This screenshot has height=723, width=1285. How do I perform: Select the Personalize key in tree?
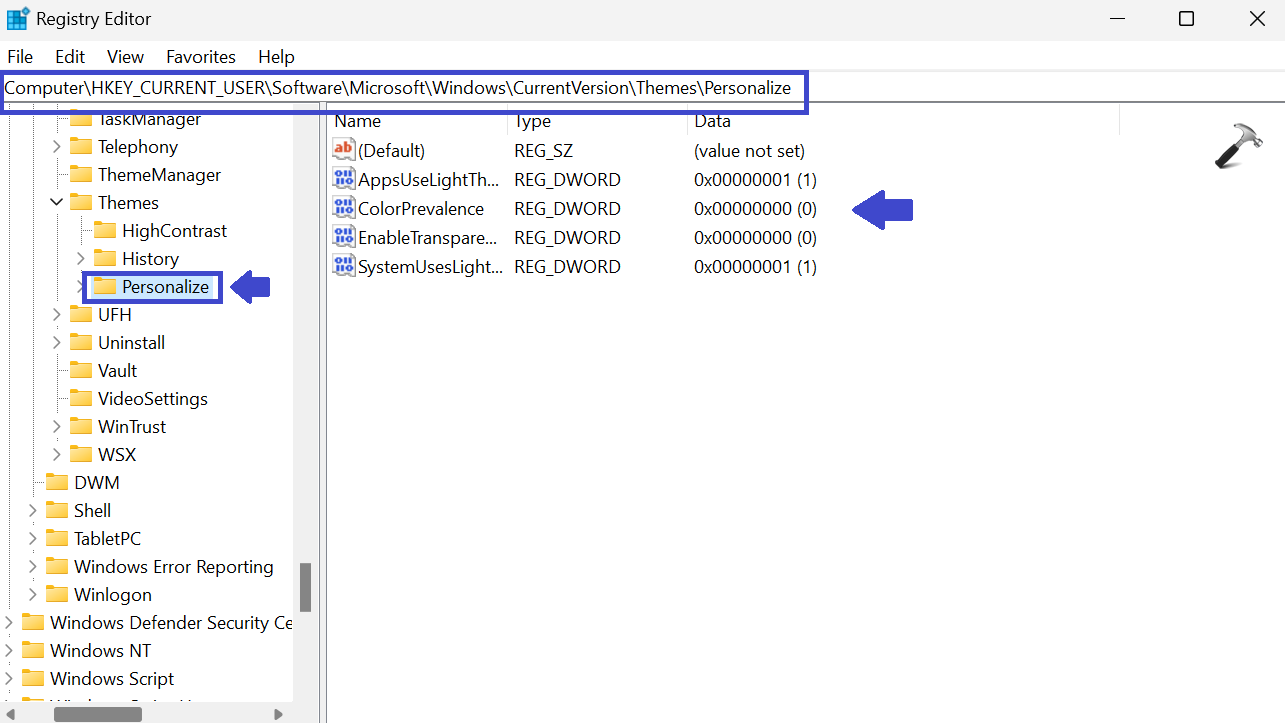[165, 287]
